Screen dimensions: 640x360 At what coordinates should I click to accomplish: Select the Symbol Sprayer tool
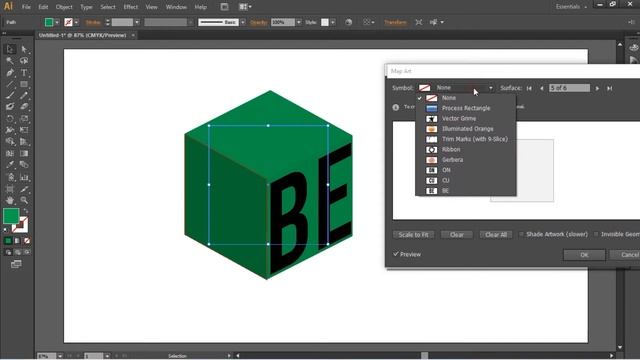[x=10, y=177]
